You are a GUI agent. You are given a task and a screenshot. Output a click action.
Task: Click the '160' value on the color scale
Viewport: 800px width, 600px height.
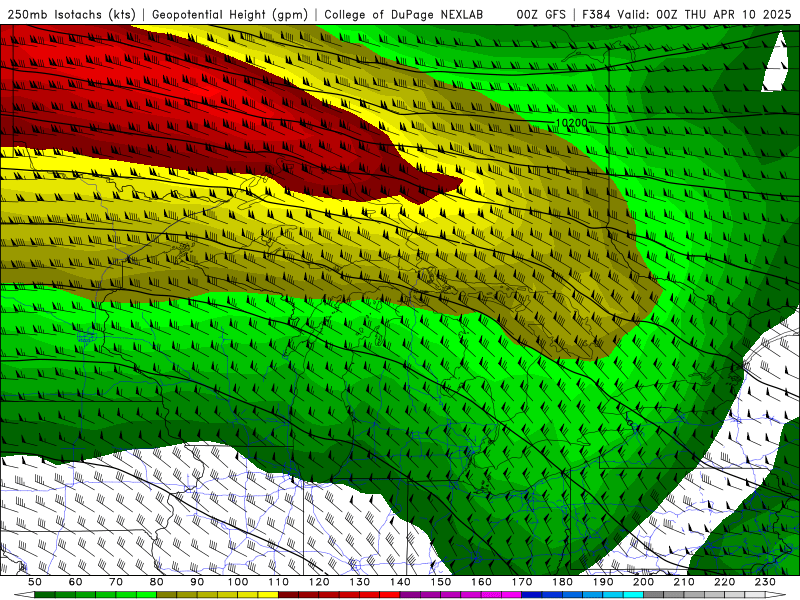(482, 582)
